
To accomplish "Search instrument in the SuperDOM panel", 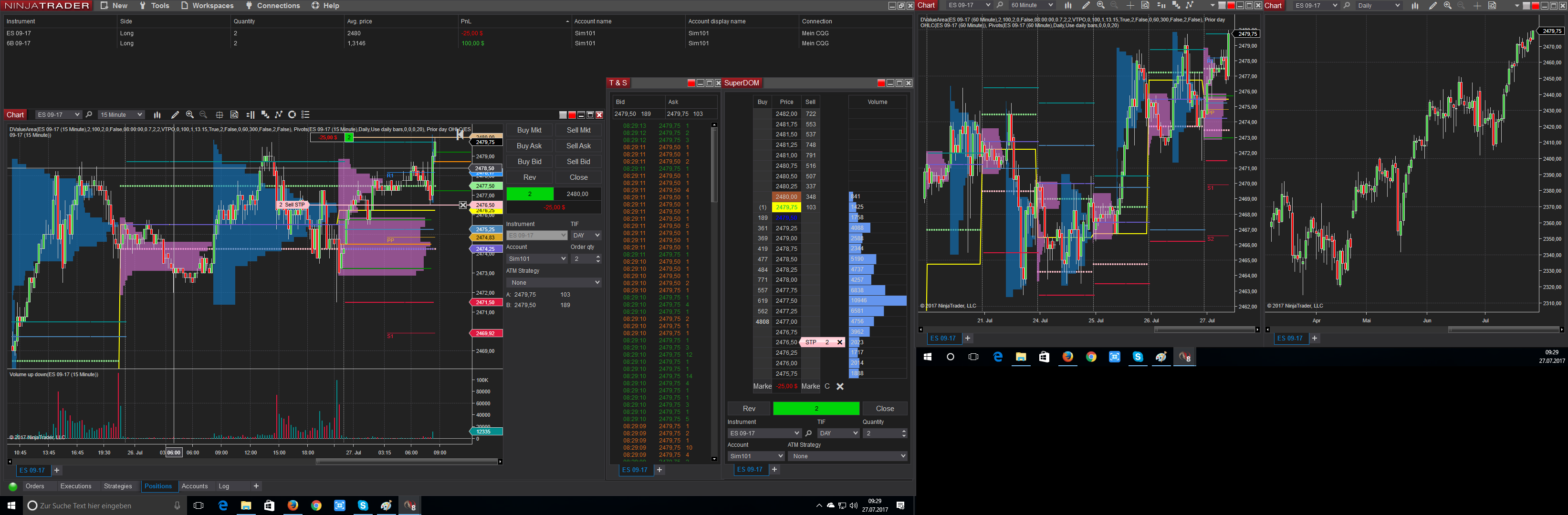I will [x=808, y=433].
